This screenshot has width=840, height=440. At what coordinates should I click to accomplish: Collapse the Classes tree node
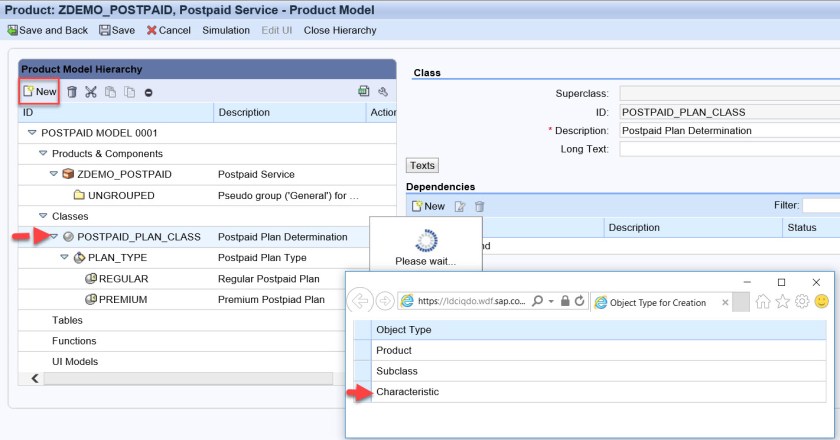(x=43, y=216)
